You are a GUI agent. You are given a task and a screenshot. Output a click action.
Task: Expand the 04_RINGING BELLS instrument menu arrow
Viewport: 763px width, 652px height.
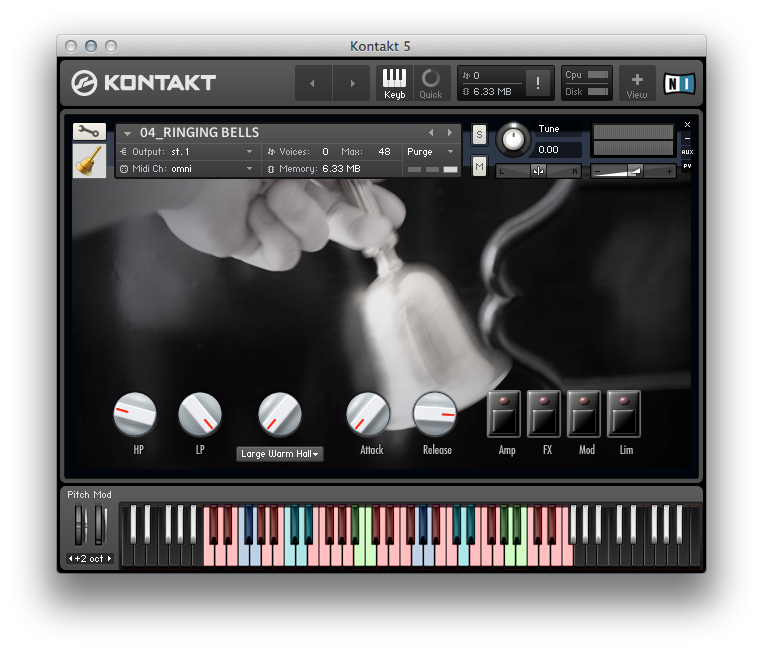[x=127, y=133]
